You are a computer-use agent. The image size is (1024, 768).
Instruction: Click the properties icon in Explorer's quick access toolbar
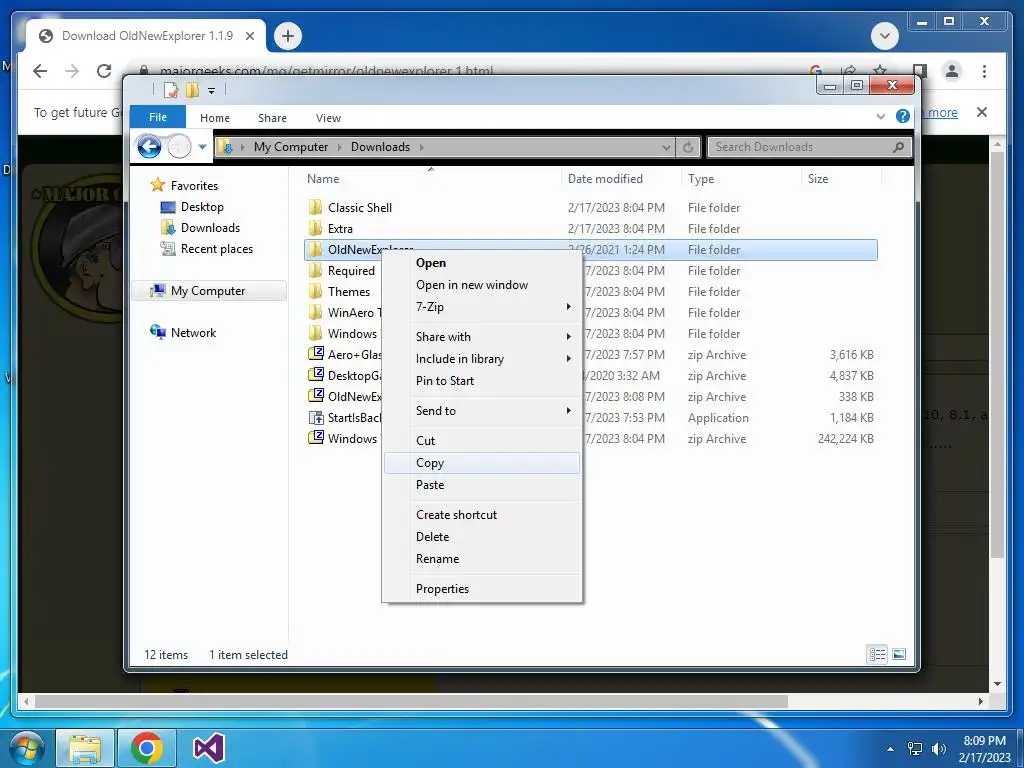[170, 90]
